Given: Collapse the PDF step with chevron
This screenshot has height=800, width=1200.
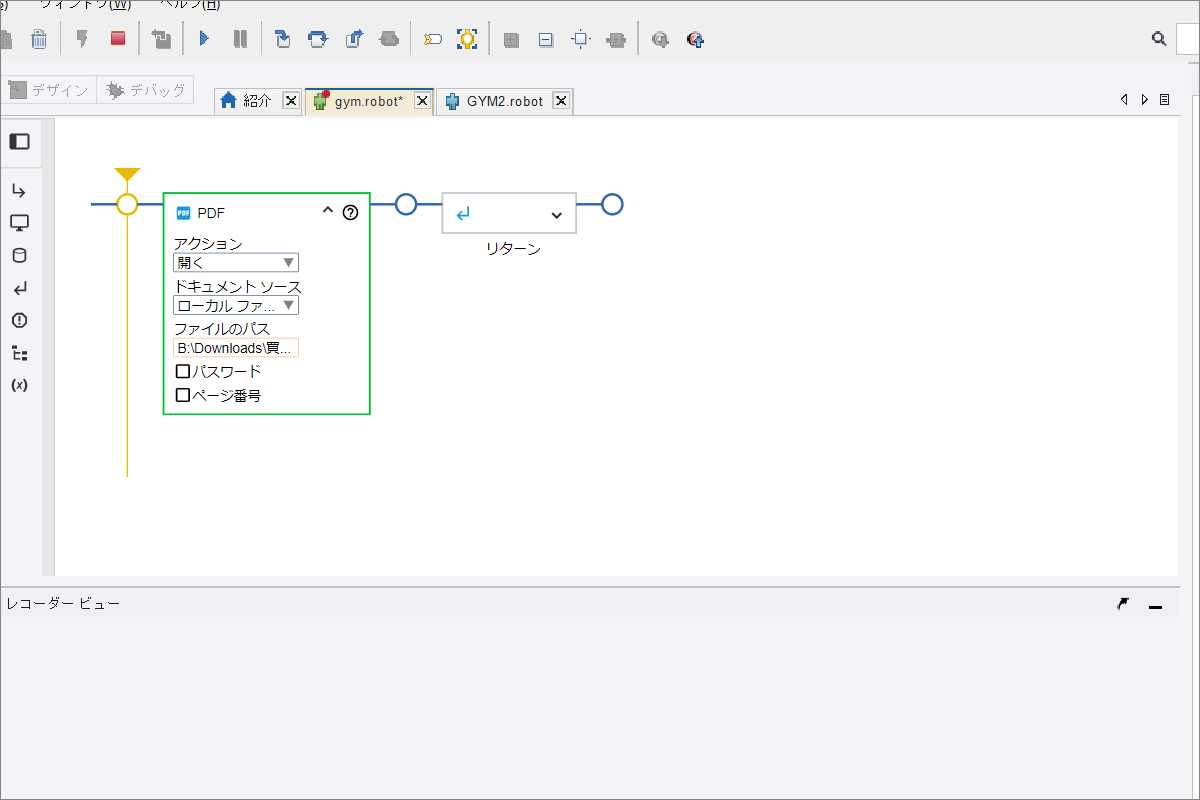Looking at the screenshot, I should point(327,211).
